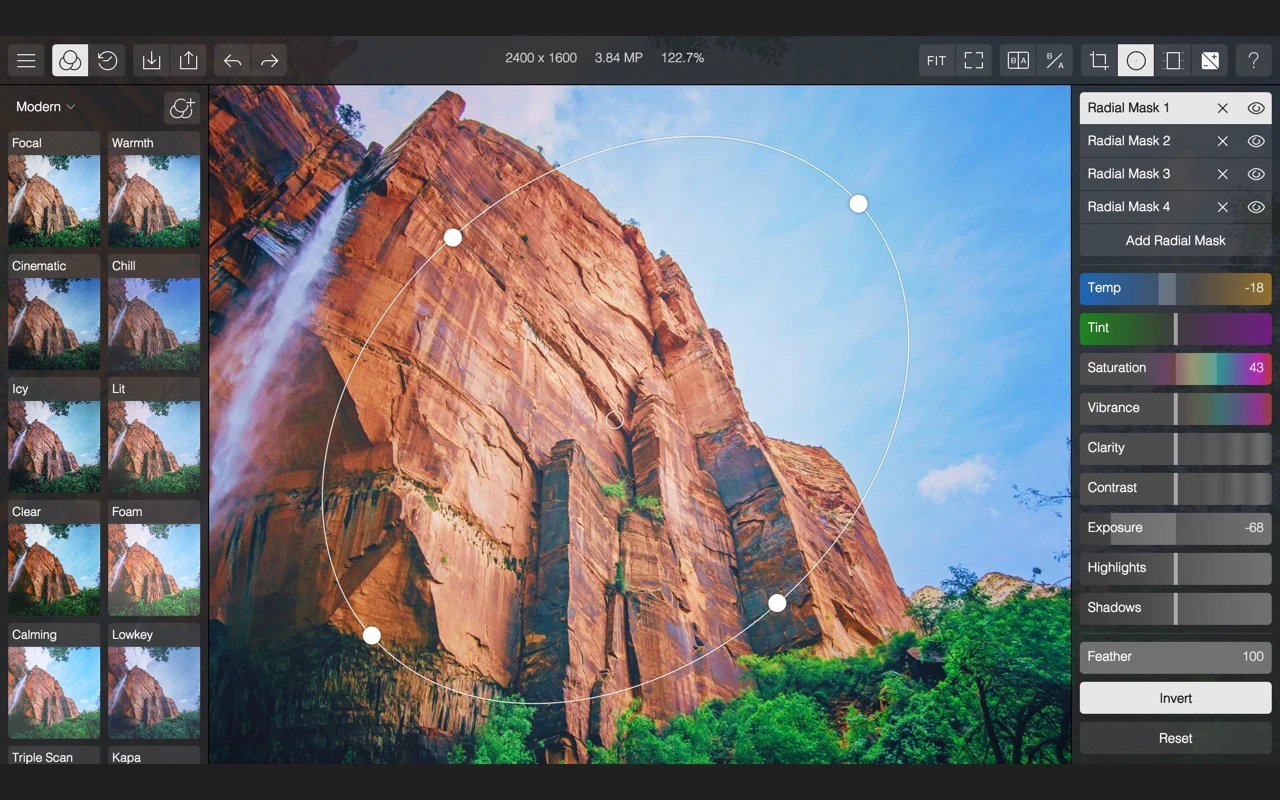The height and width of the screenshot is (800, 1280).
Task: Show Radial Mask 3 visibility eye
Action: pos(1256,174)
